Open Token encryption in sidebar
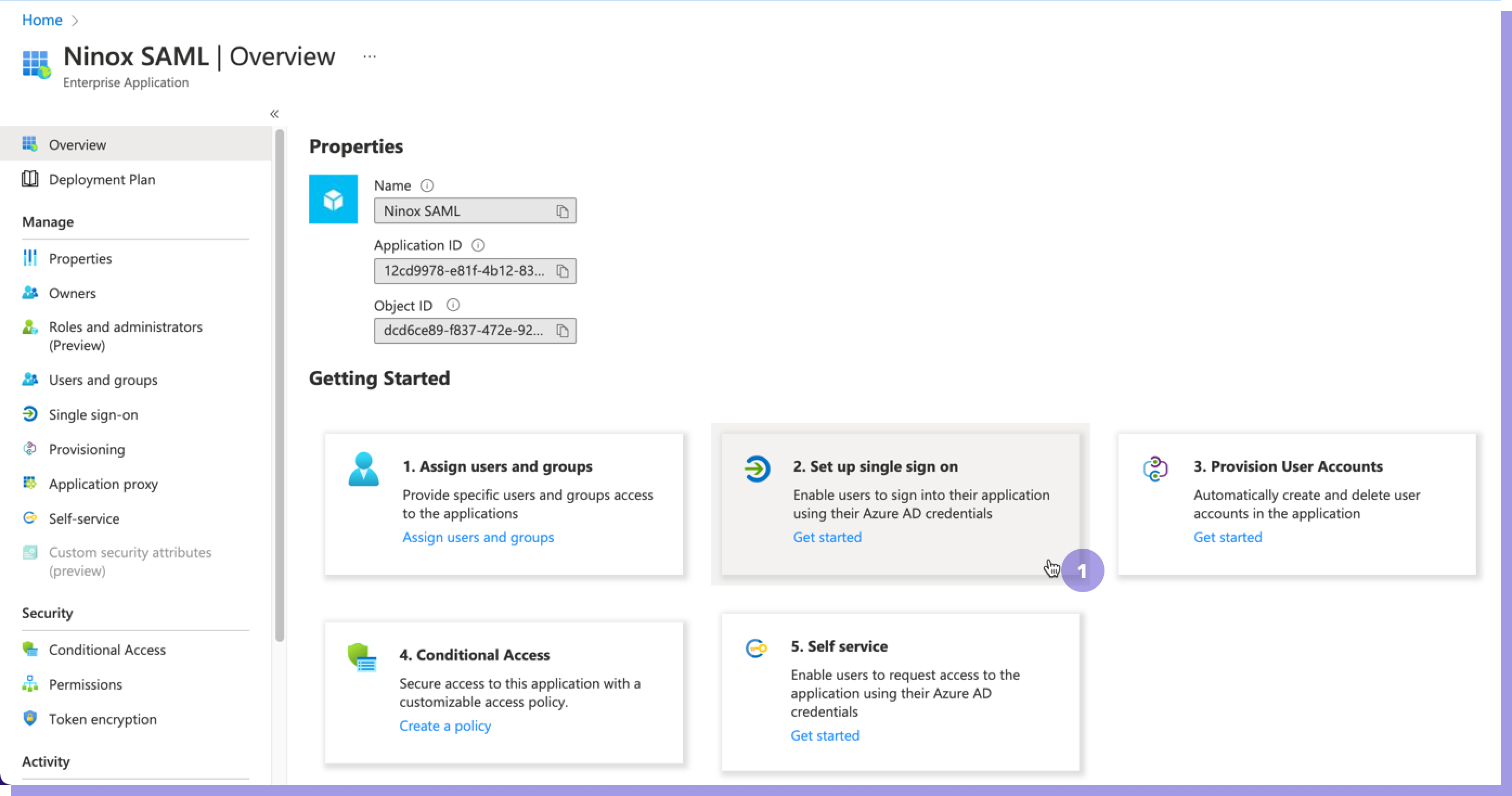Screen dimensions: 1512x796 click(135, 718)
